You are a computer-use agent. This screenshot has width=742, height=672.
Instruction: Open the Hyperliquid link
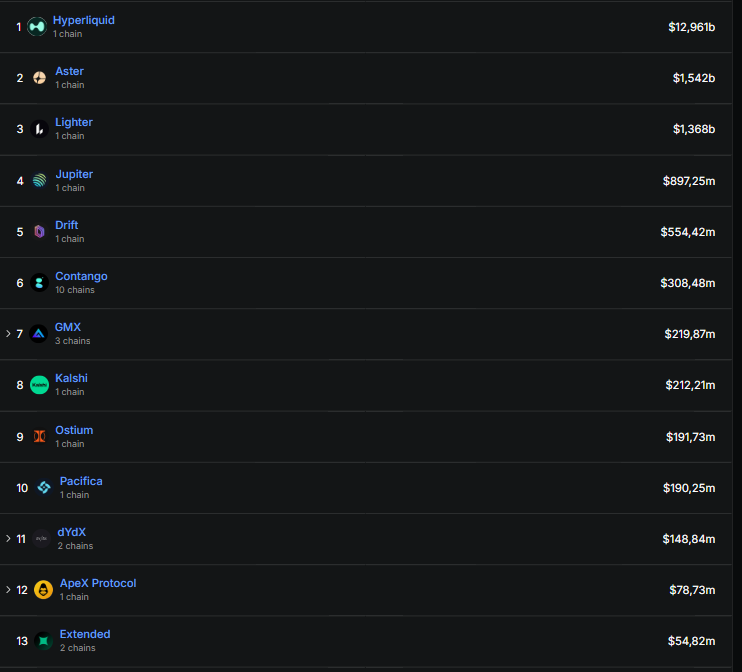click(x=84, y=20)
